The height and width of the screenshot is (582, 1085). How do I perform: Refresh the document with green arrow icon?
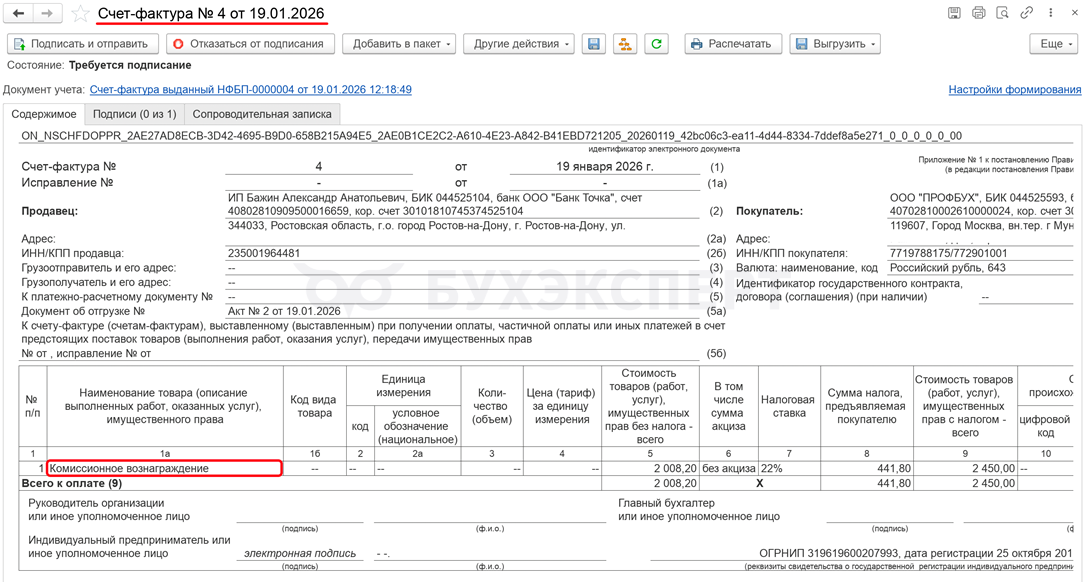pos(656,44)
